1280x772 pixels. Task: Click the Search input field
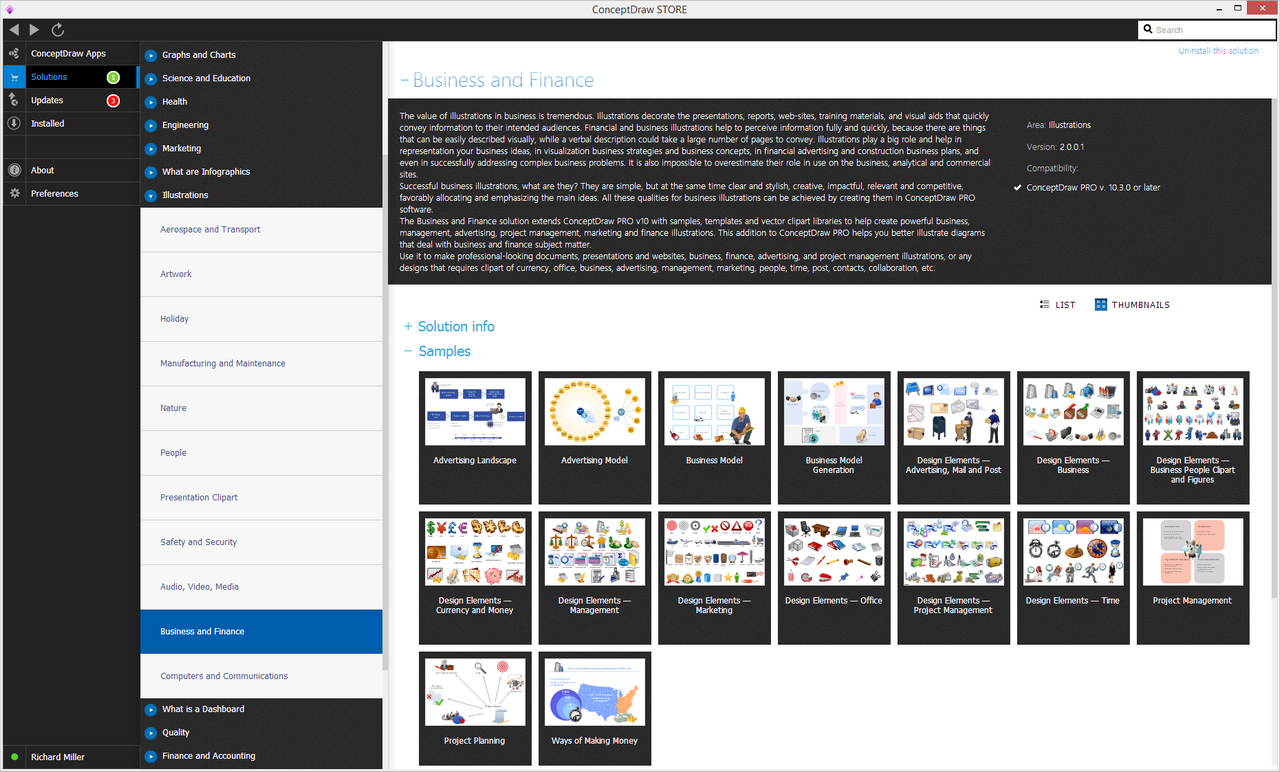(1206, 30)
